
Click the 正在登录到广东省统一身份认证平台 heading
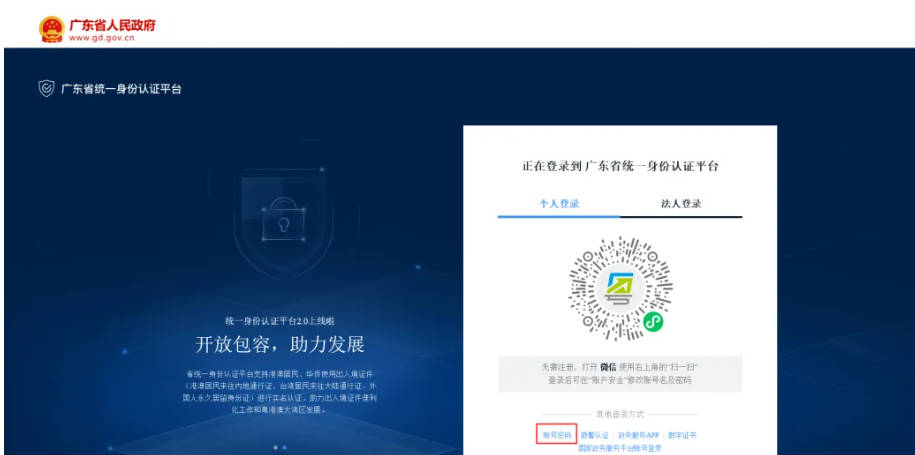click(620, 166)
